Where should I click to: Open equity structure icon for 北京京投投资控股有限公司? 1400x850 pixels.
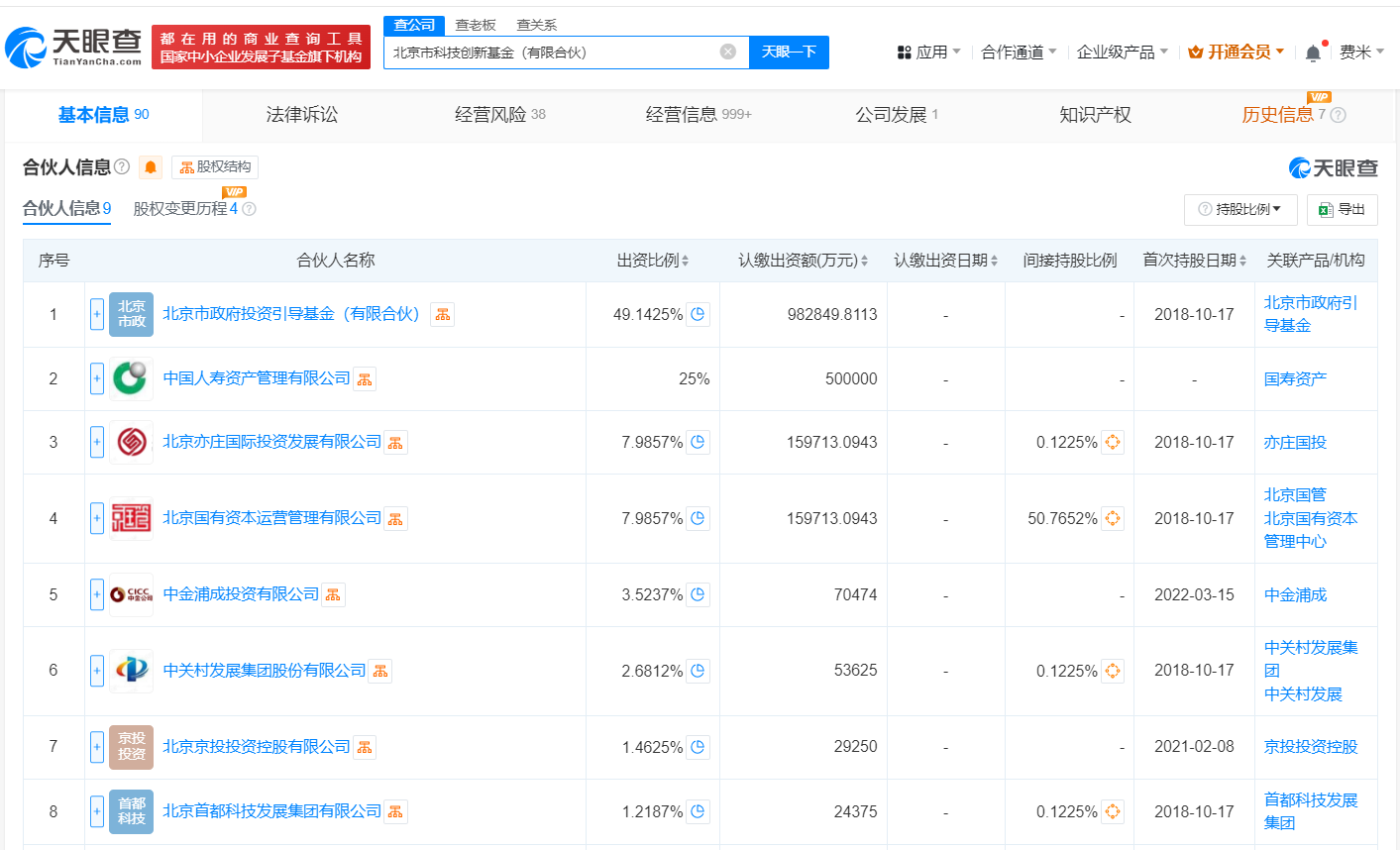tap(365, 747)
